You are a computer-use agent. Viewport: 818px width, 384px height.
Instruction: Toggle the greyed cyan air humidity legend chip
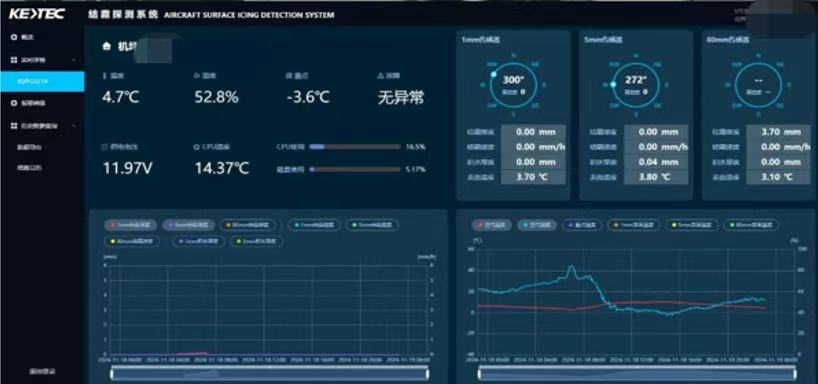(537, 225)
